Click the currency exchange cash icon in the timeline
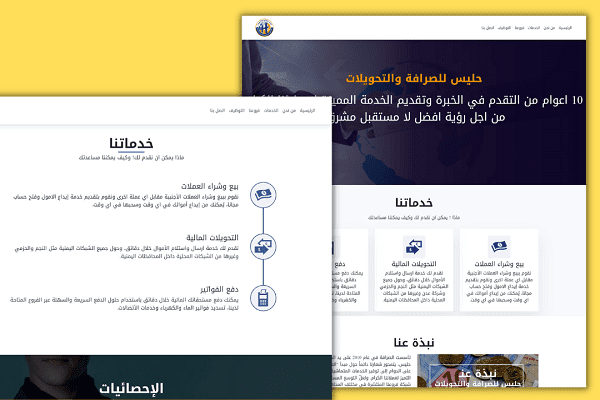The image size is (600, 400). 262,194
